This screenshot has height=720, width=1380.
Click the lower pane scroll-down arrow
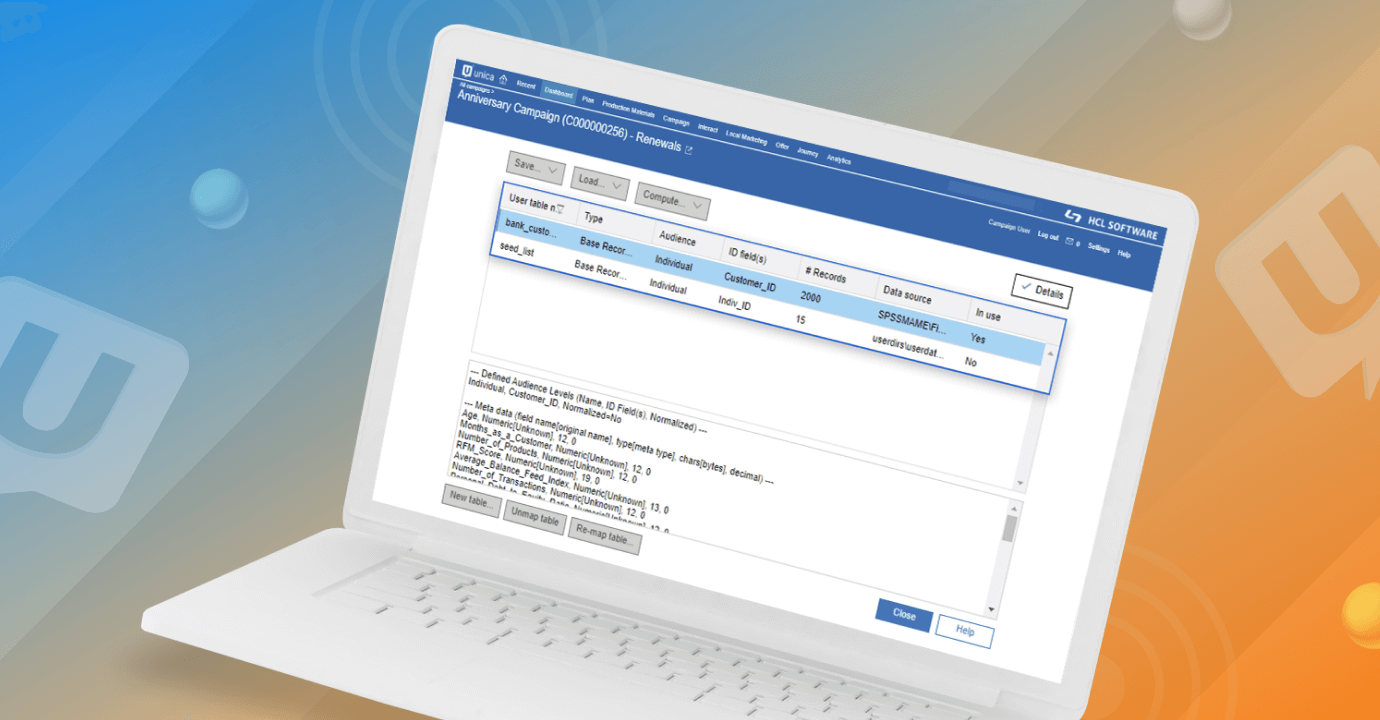point(991,609)
